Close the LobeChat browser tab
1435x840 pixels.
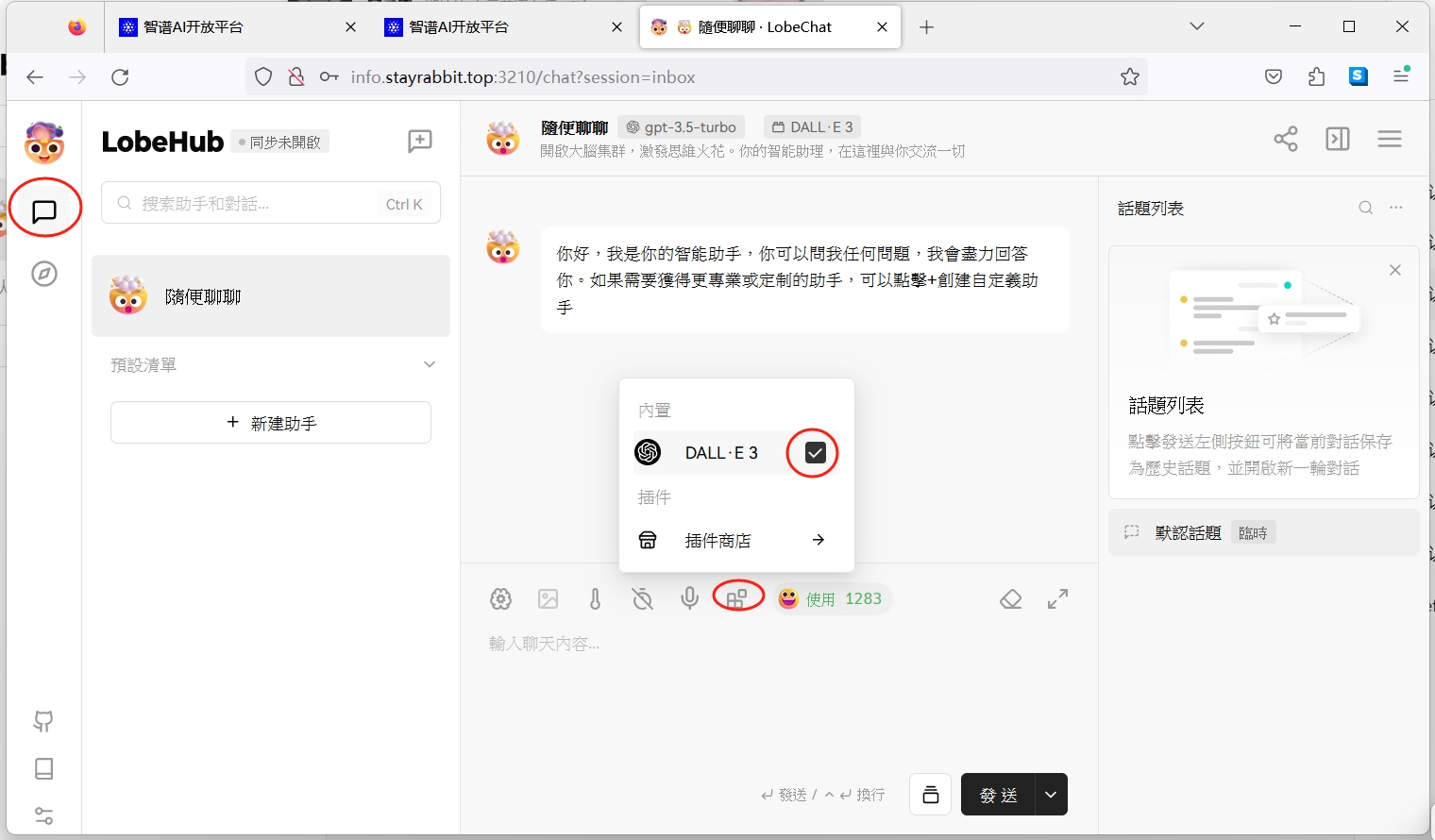(882, 26)
